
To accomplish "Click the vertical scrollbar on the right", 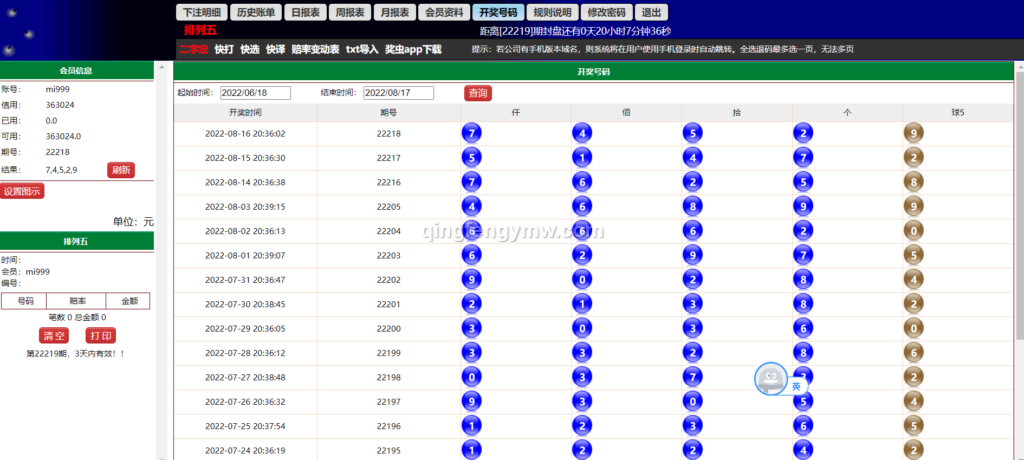I will pos(1018,250).
